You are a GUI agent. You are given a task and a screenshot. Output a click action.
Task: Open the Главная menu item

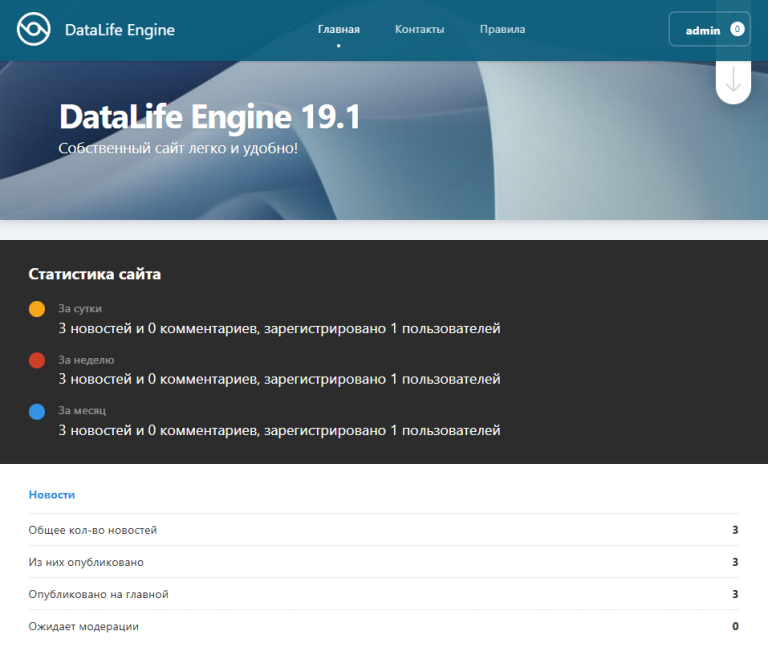pyautogui.click(x=338, y=30)
